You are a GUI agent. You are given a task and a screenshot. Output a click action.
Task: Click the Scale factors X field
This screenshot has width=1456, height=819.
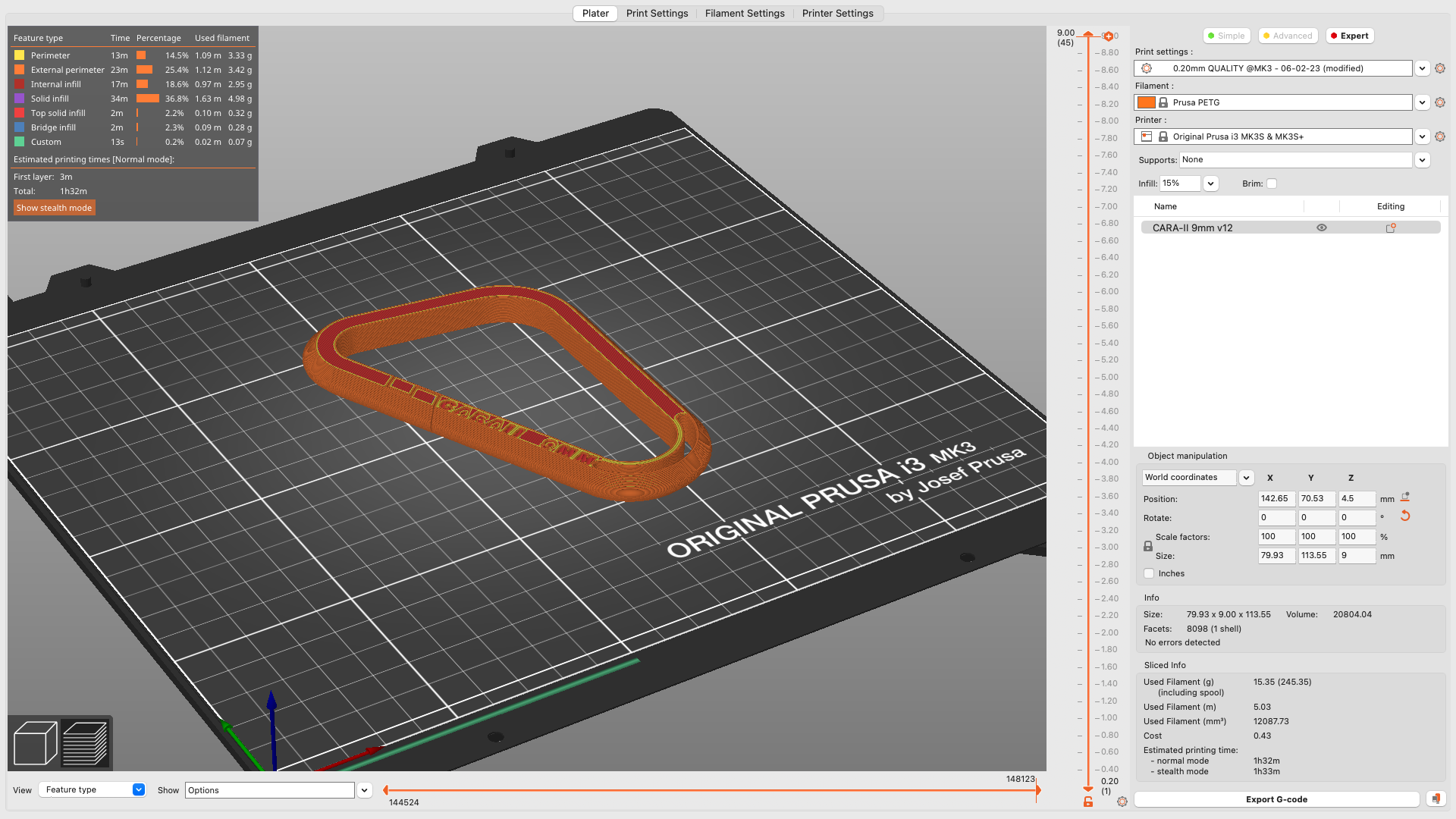point(1277,537)
